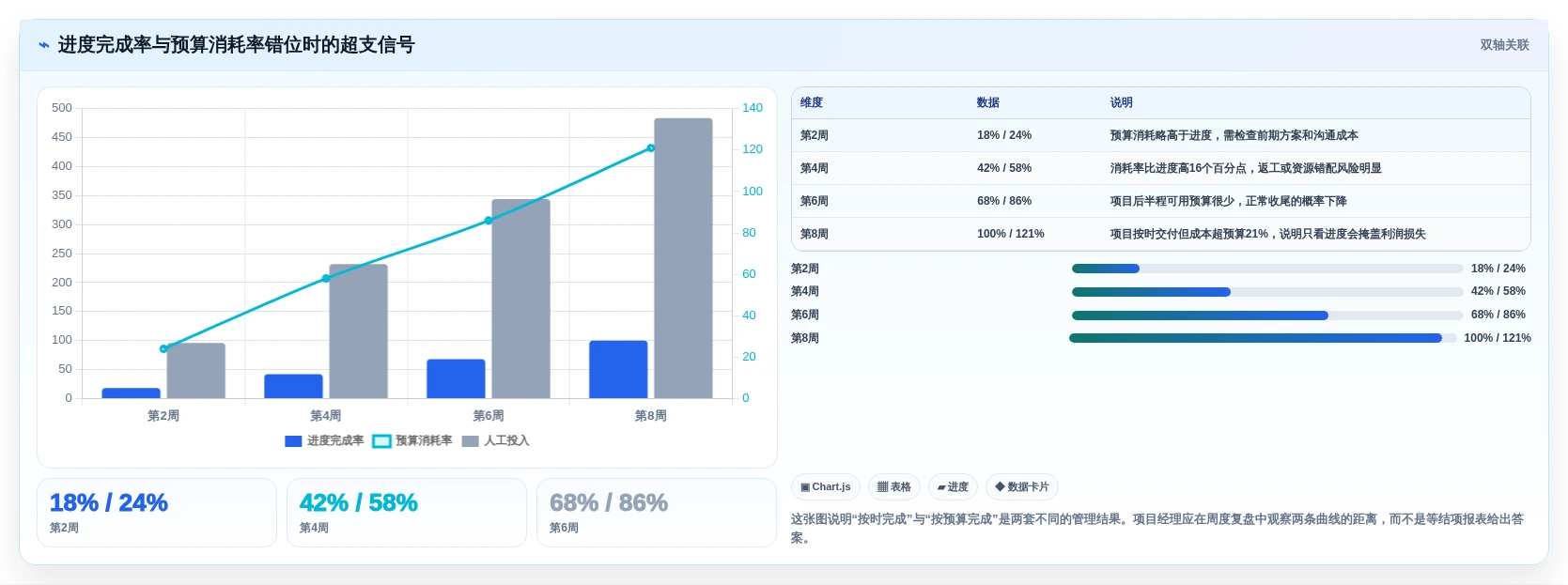Click the 第2周 x-axis label
The width and height of the screenshot is (1568, 585).
[x=163, y=415]
